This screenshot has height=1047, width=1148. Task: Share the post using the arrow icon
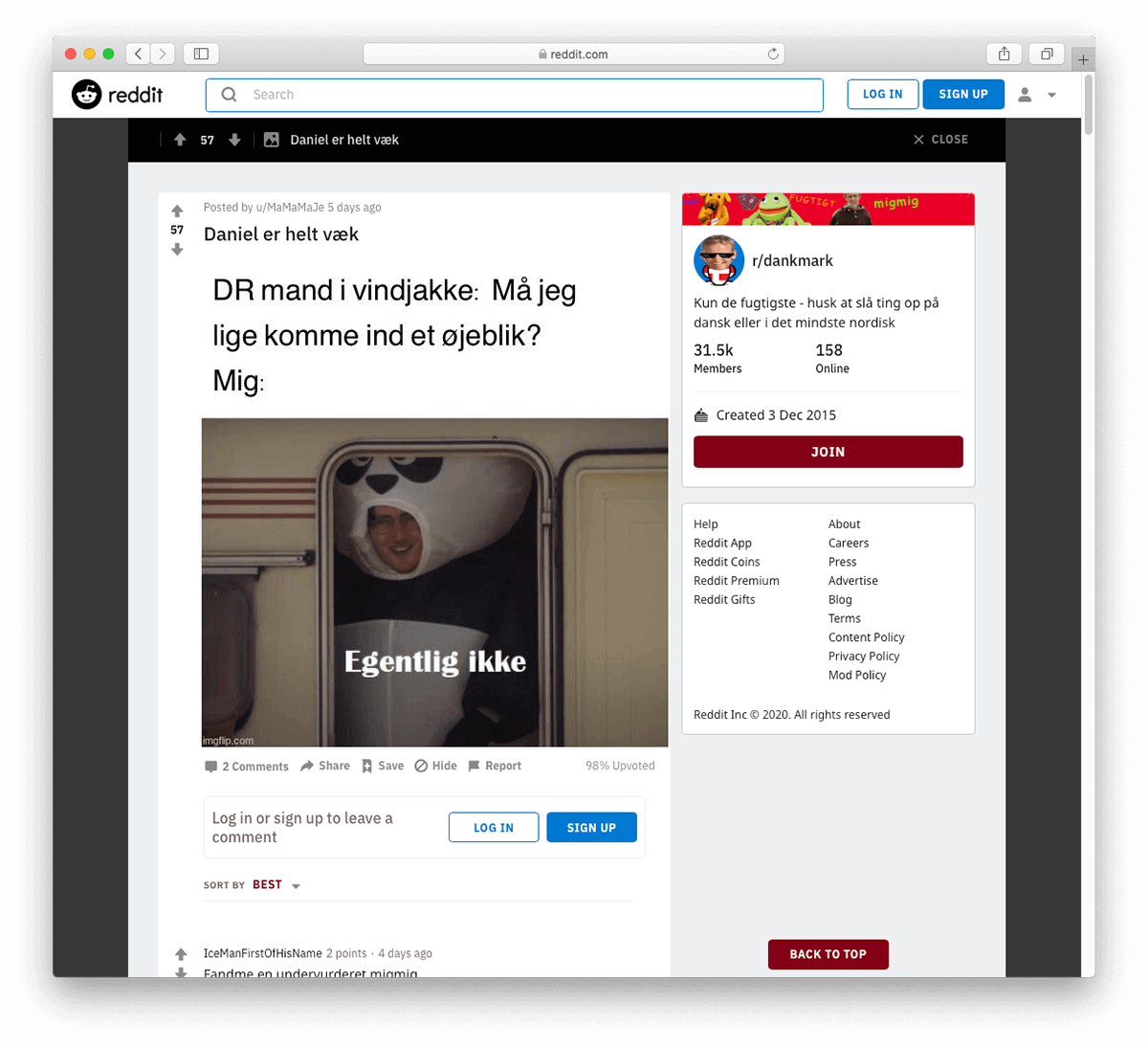click(x=325, y=766)
